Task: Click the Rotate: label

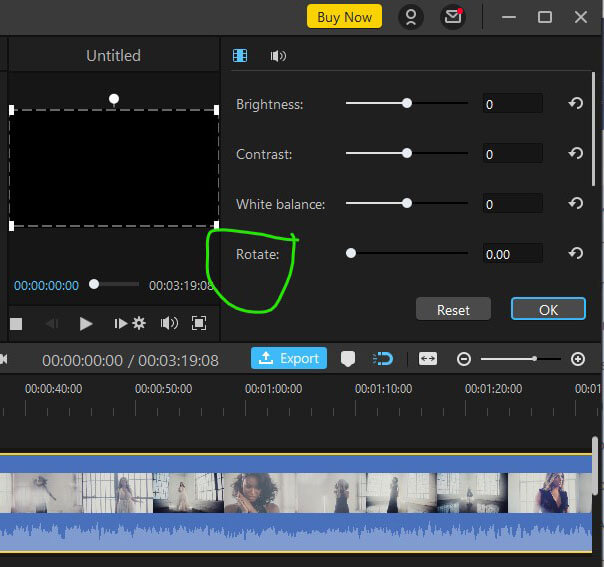Action: pyautogui.click(x=257, y=254)
